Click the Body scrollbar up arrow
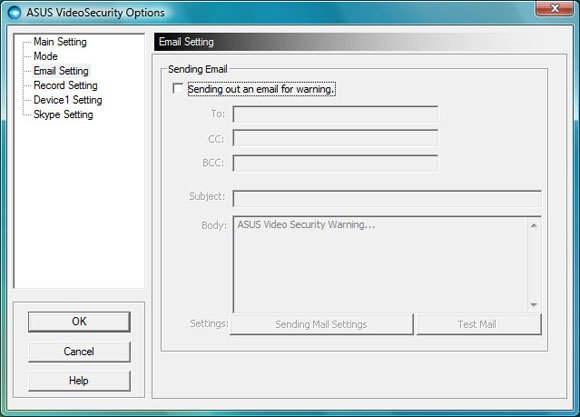The image size is (580, 417). pos(533,225)
